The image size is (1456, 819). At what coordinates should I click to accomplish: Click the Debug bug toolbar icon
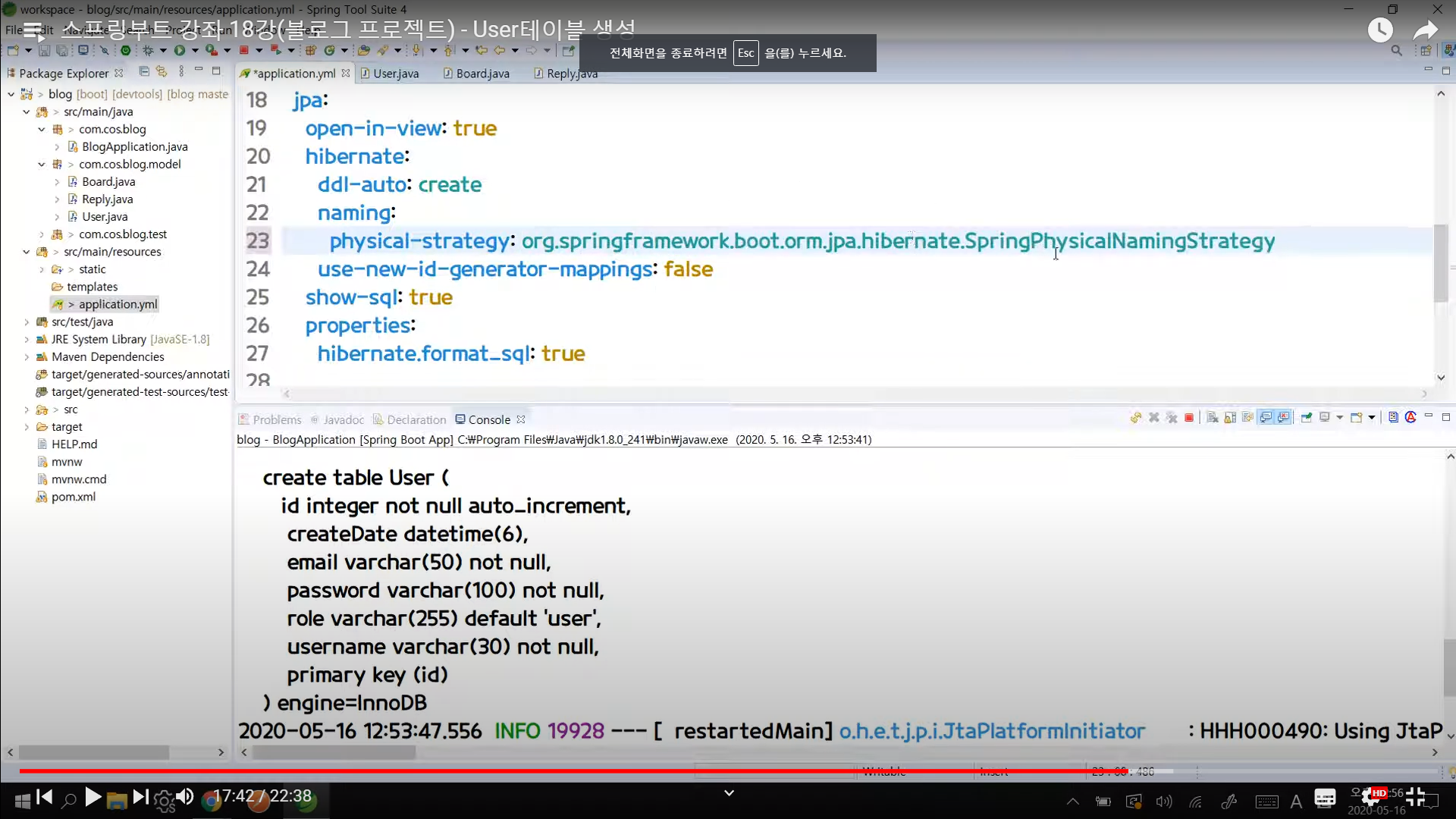(148, 51)
